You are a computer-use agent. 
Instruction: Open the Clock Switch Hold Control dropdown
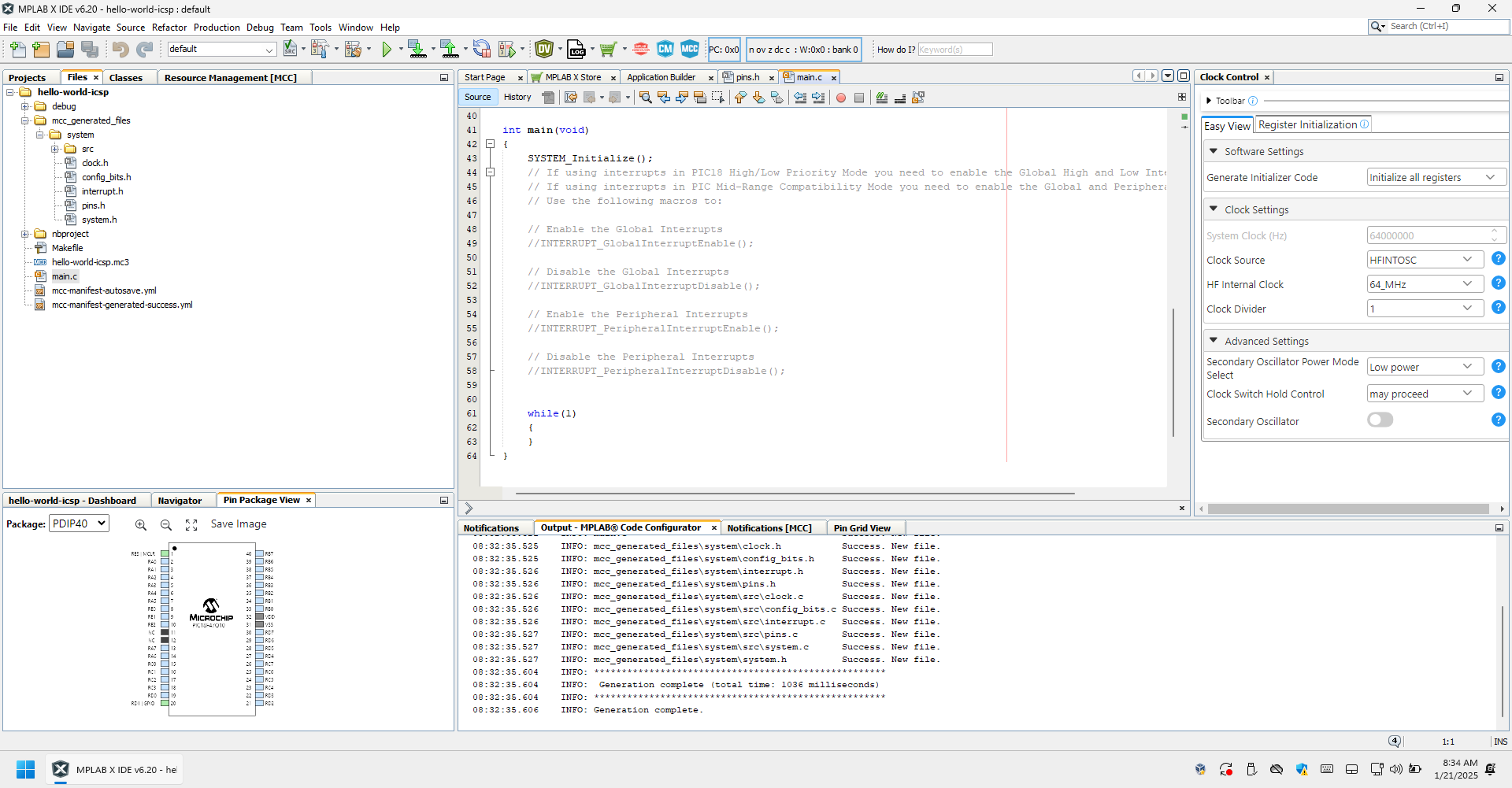tap(1425, 394)
